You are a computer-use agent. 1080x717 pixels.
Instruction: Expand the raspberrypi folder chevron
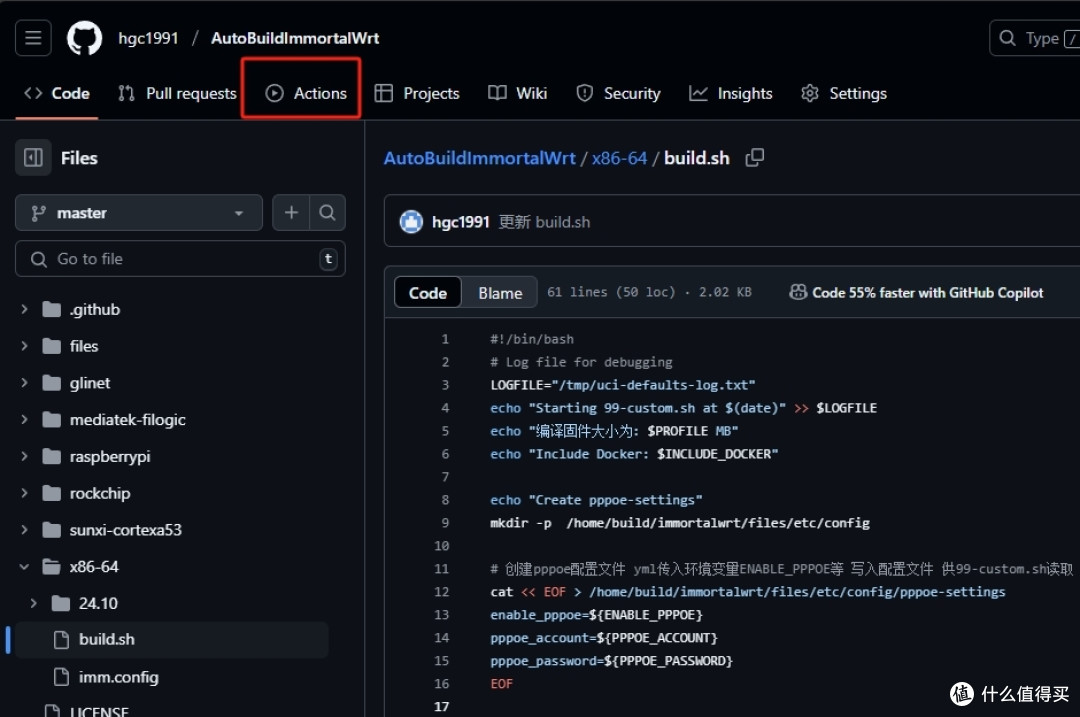(24, 456)
